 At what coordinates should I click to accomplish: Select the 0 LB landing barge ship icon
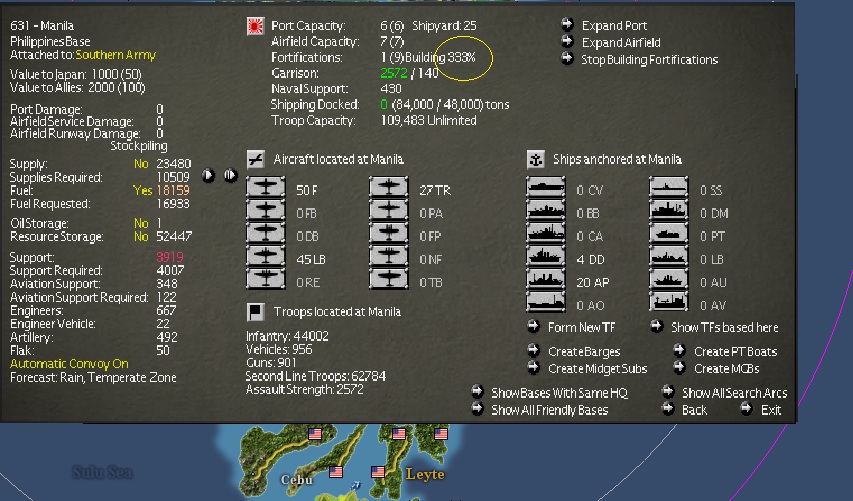pyautogui.click(x=669, y=256)
